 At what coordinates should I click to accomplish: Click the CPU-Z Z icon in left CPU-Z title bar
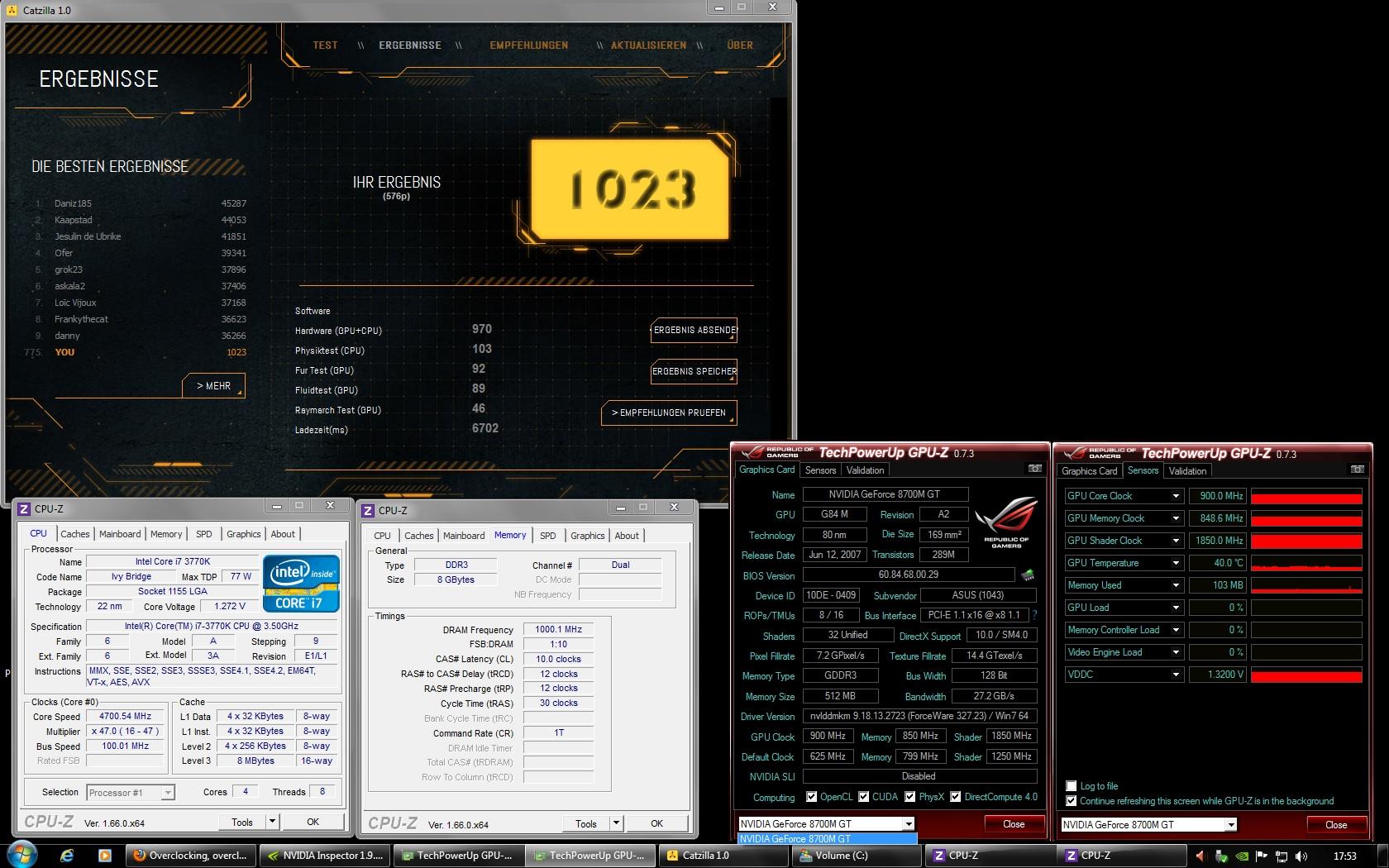coord(24,508)
